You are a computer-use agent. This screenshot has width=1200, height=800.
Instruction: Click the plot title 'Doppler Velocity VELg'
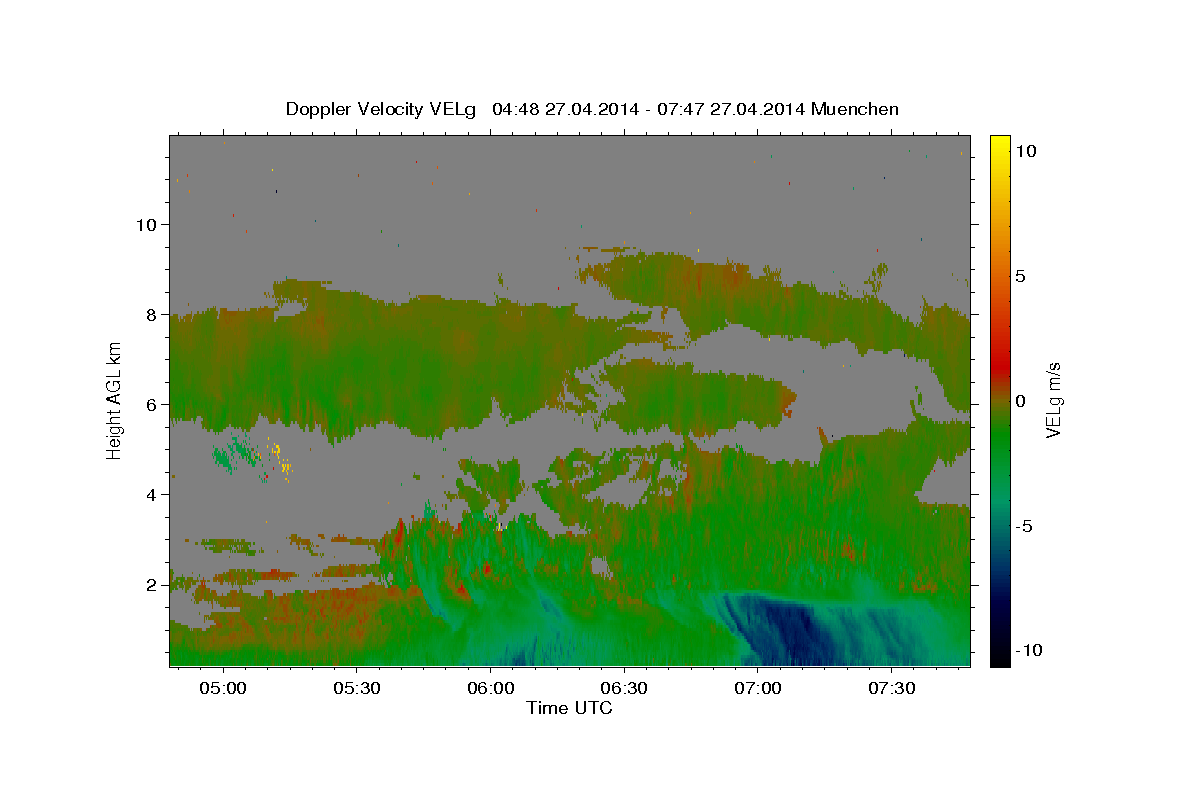pyautogui.click(x=382, y=109)
